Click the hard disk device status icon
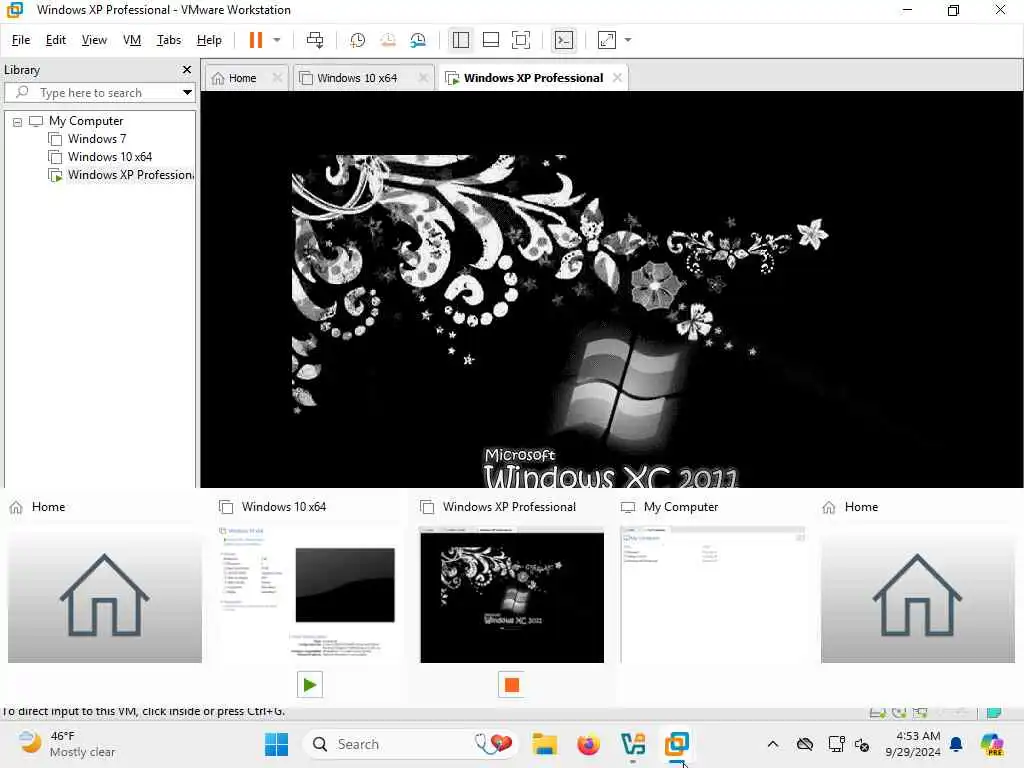The image size is (1024, 768). coord(878,712)
